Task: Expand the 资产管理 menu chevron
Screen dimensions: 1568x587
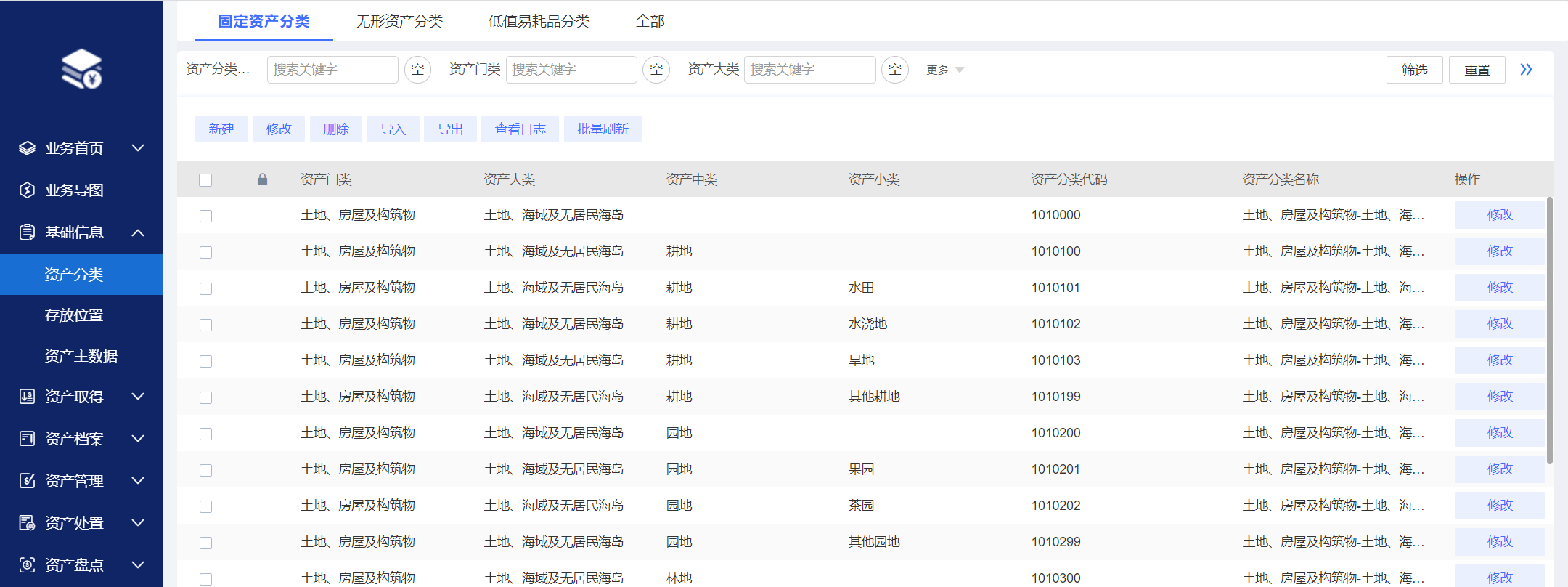Action: (x=138, y=481)
